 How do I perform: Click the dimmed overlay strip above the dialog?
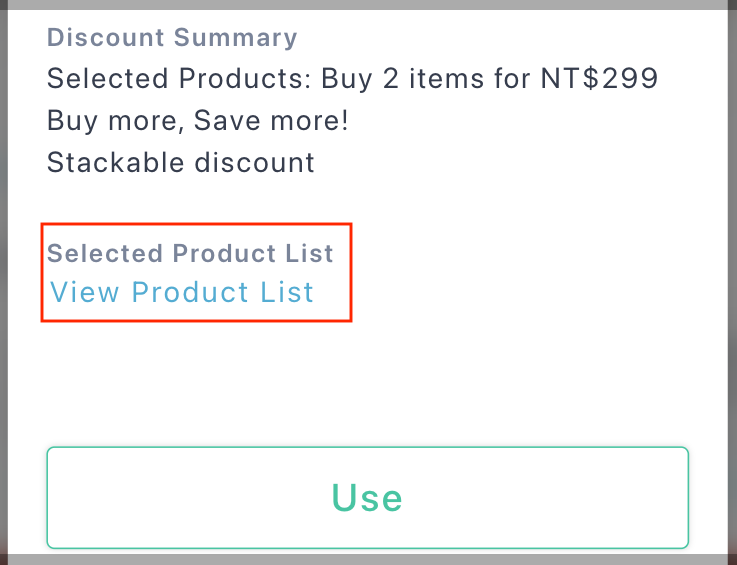tap(368, 4)
